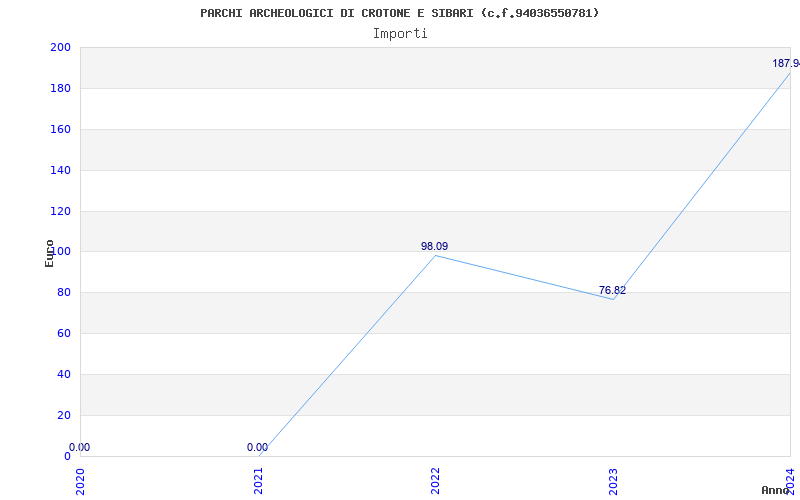Click the chart title PARCHI ARCHEOLOGICI DI CROTONE E SIBARI
800x500 pixels.
point(399,13)
